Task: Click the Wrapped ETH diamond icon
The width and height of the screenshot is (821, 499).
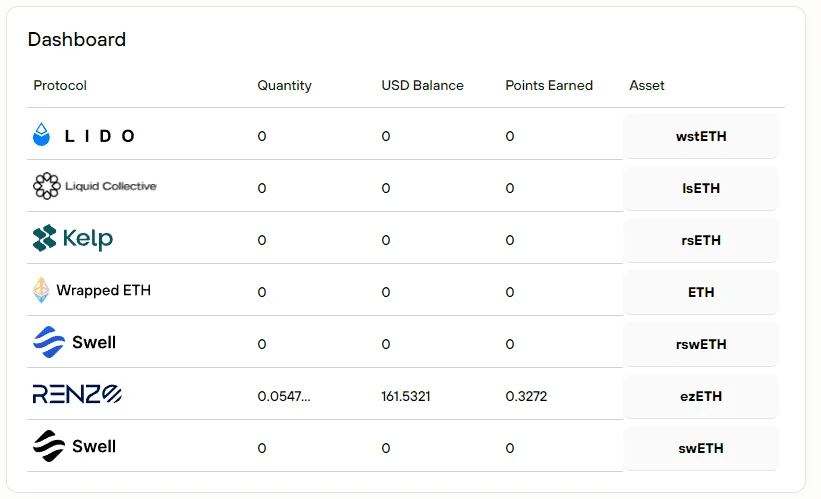Action: click(41, 290)
